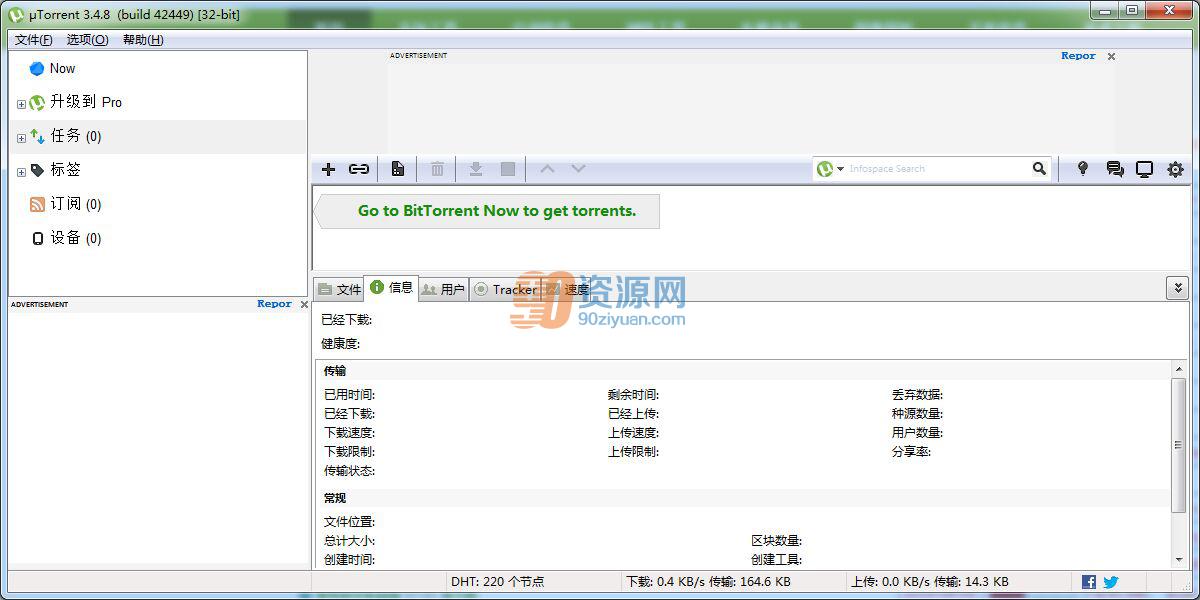Click the 传输状态 label
This screenshot has width=1200, height=600.
coord(349,471)
